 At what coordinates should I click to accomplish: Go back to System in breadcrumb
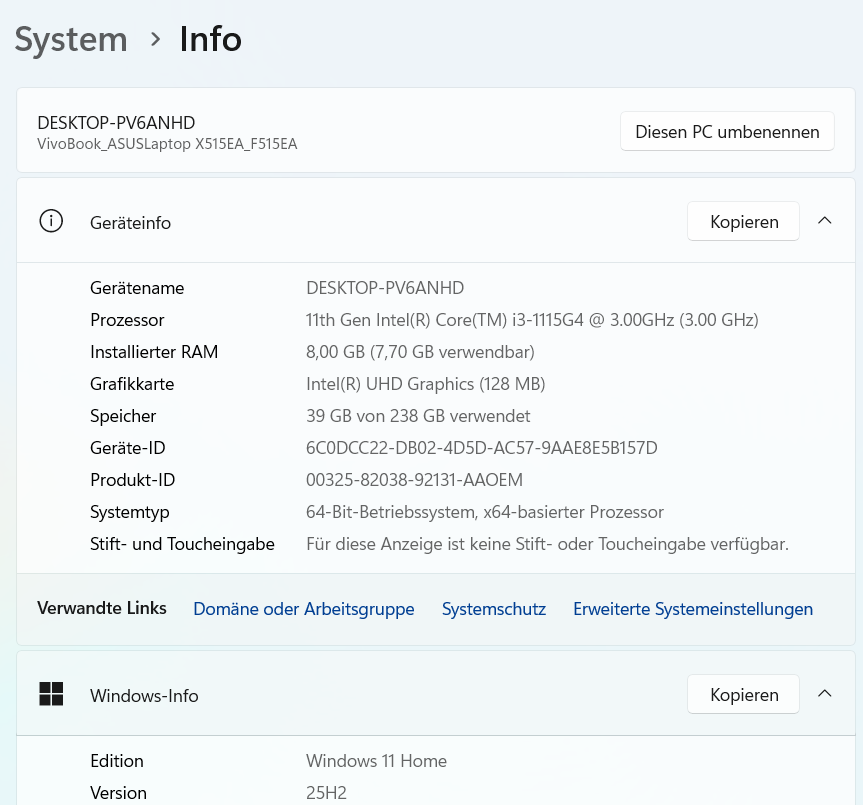coord(71,40)
